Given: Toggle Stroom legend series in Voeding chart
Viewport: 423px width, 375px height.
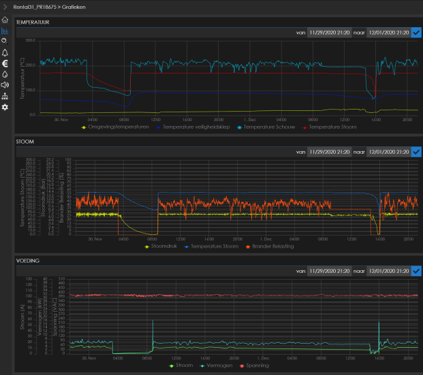Looking at the screenshot, I should [181, 365].
